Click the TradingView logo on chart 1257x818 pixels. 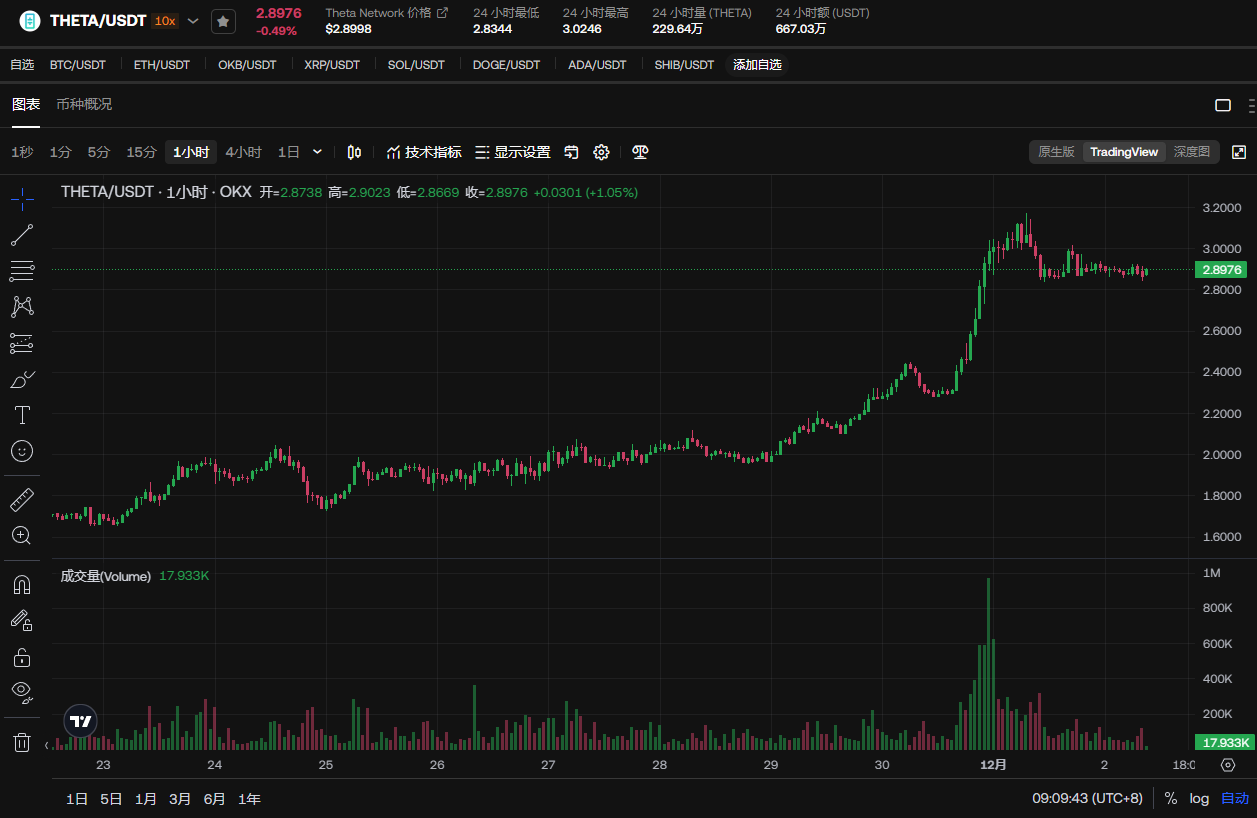pyautogui.click(x=81, y=720)
